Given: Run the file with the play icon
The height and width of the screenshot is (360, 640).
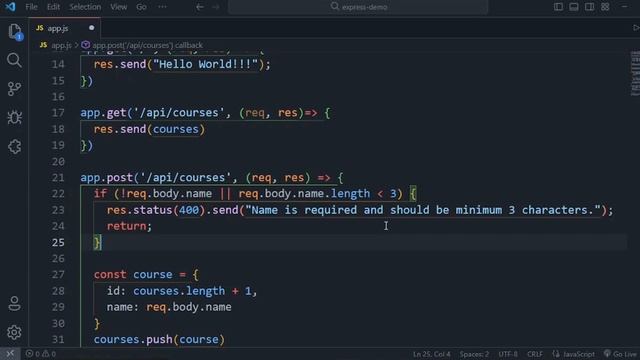Looking at the screenshot, I should click(x=636, y=28).
